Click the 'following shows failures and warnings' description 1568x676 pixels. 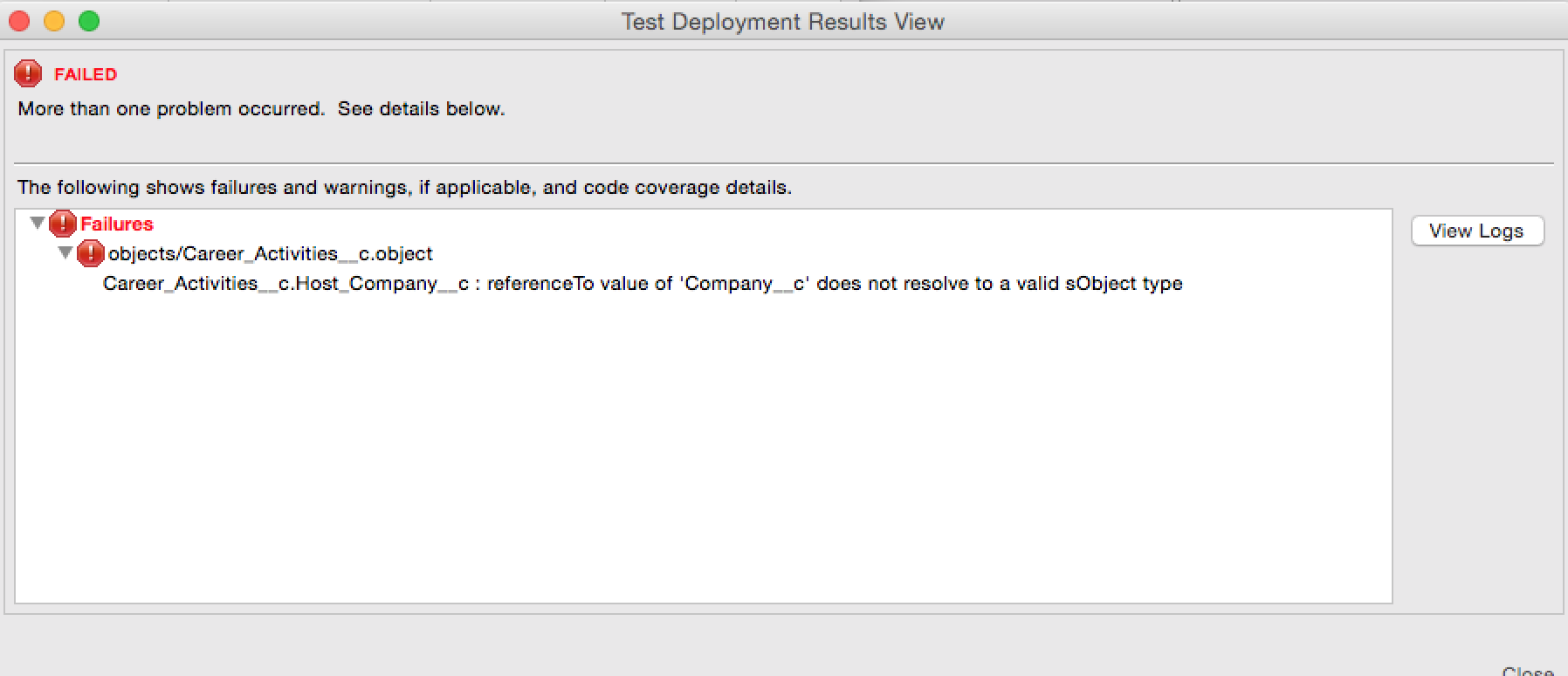tap(404, 188)
